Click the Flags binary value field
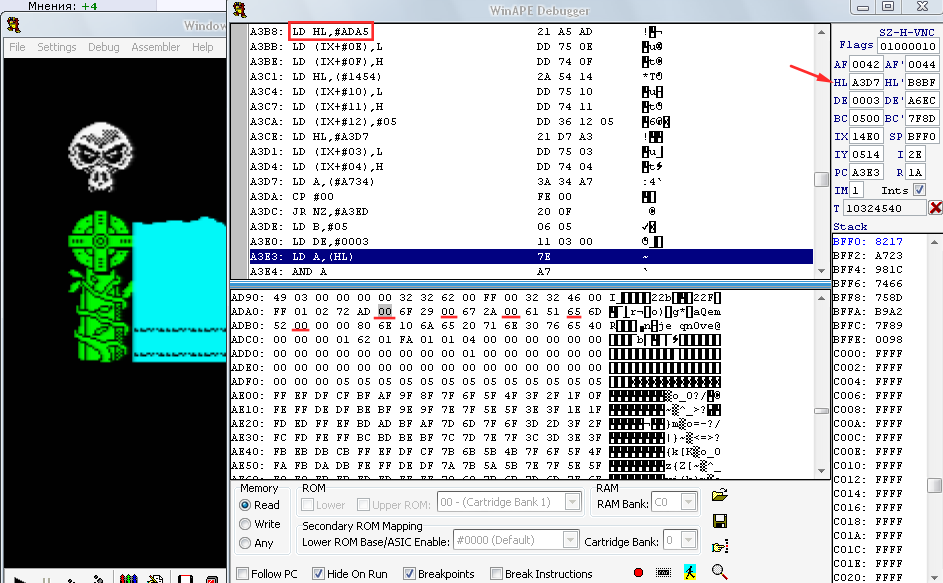Screen dimensions: 943x583 click(908, 46)
